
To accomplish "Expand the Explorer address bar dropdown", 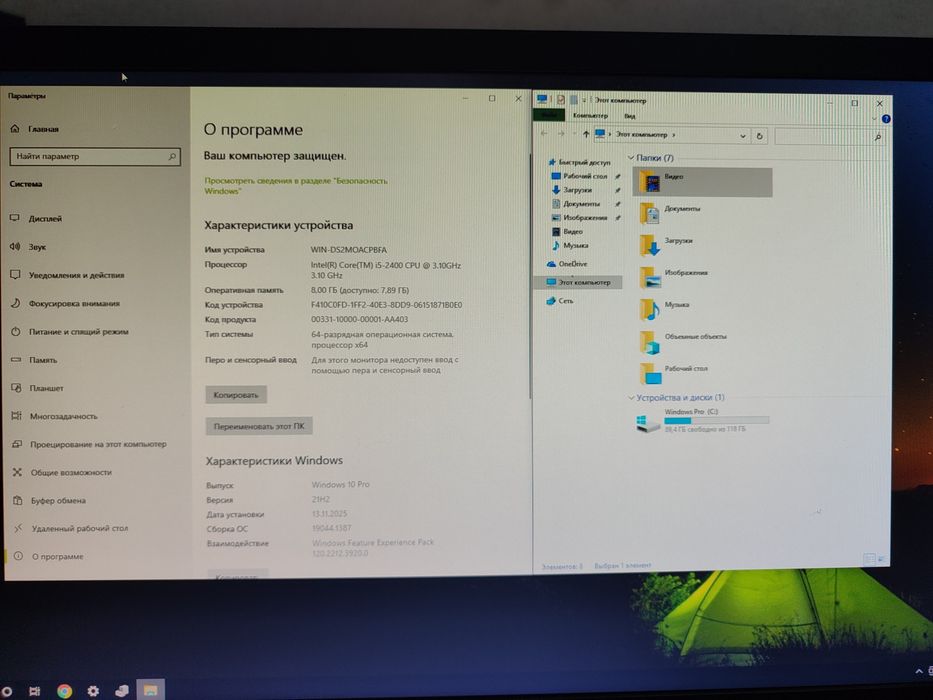I will (743, 136).
